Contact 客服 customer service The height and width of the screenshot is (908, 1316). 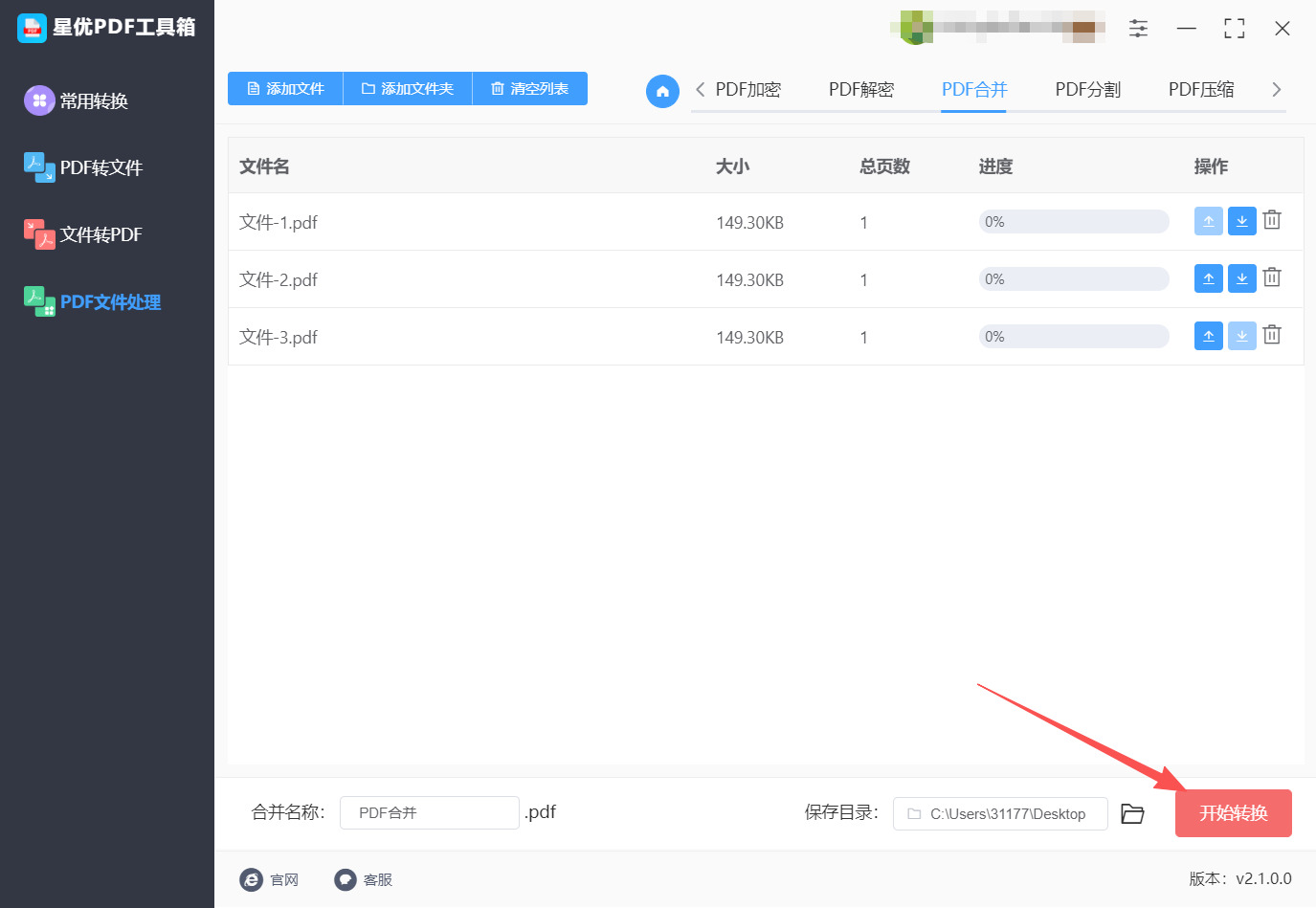click(364, 879)
